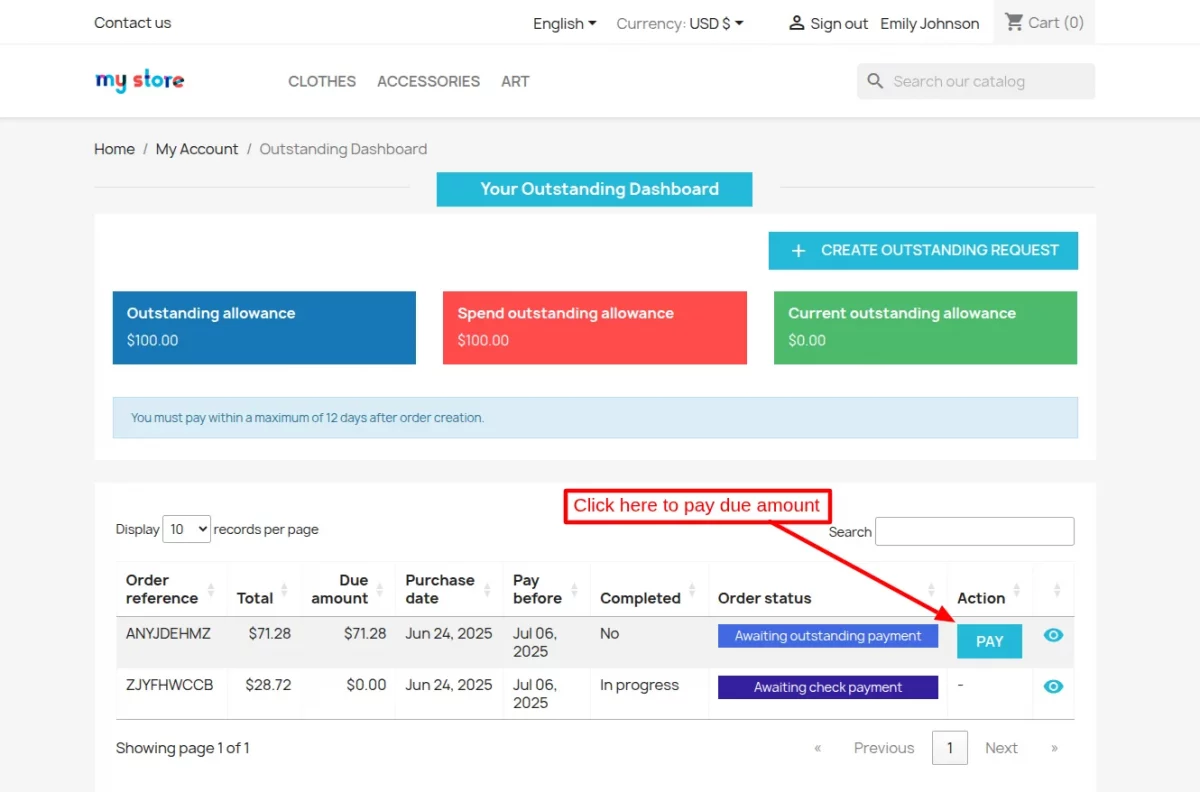Click the Outstanding allowance blue card
This screenshot has height=792, width=1200.
(x=264, y=328)
